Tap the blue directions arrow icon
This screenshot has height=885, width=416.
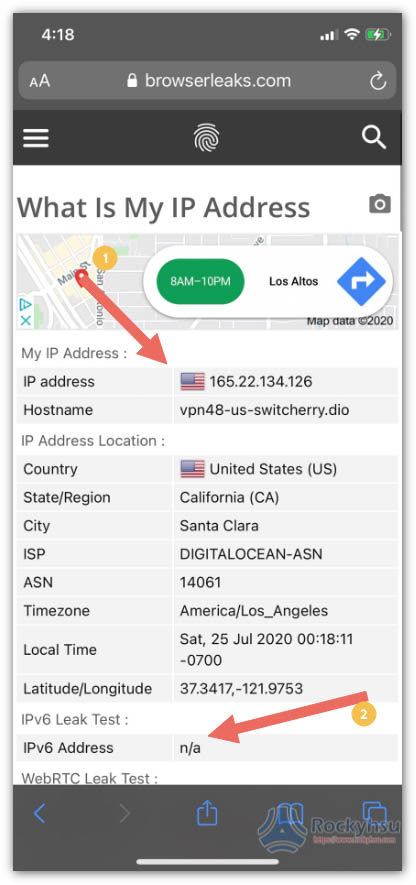coord(361,281)
